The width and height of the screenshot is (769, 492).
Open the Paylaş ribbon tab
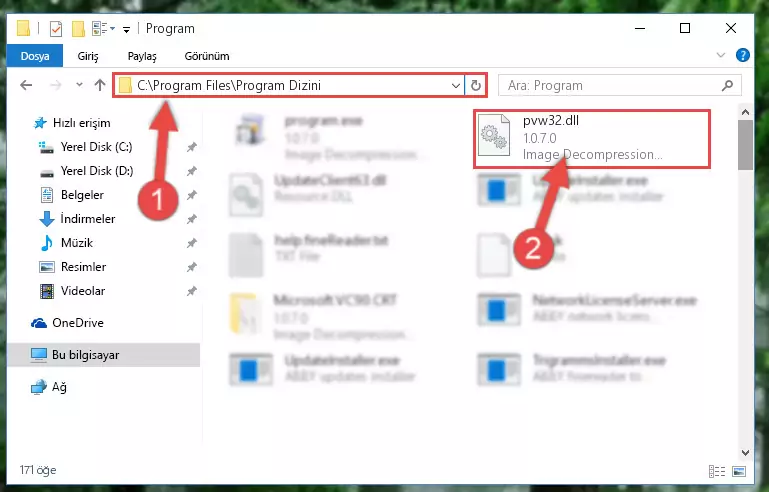142,56
